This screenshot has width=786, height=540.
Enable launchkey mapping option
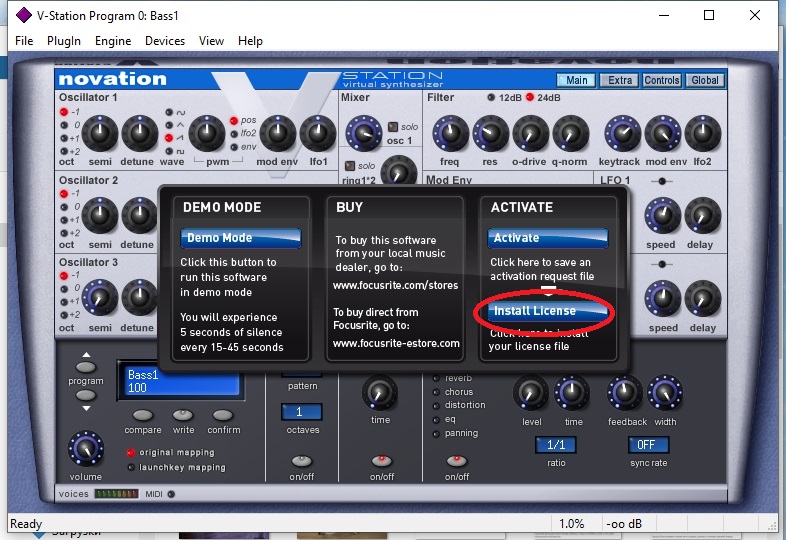tap(131, 467)
